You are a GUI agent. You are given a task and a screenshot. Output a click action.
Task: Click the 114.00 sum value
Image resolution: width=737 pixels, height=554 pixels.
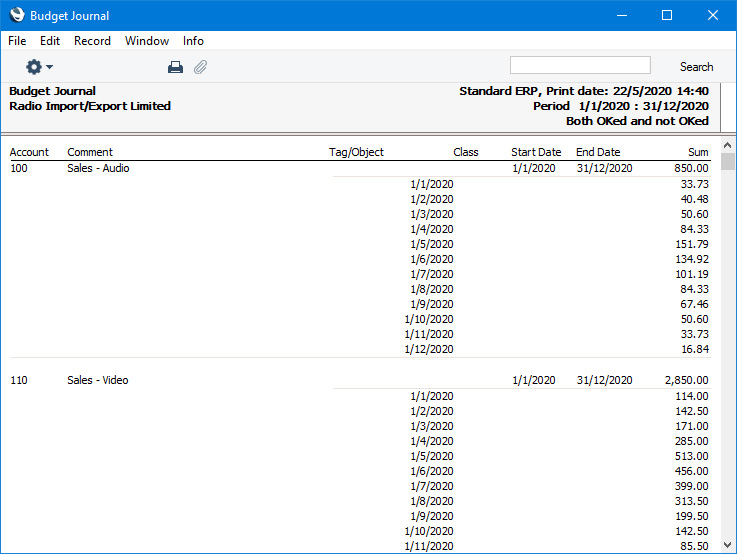click(x=691, y=396)
